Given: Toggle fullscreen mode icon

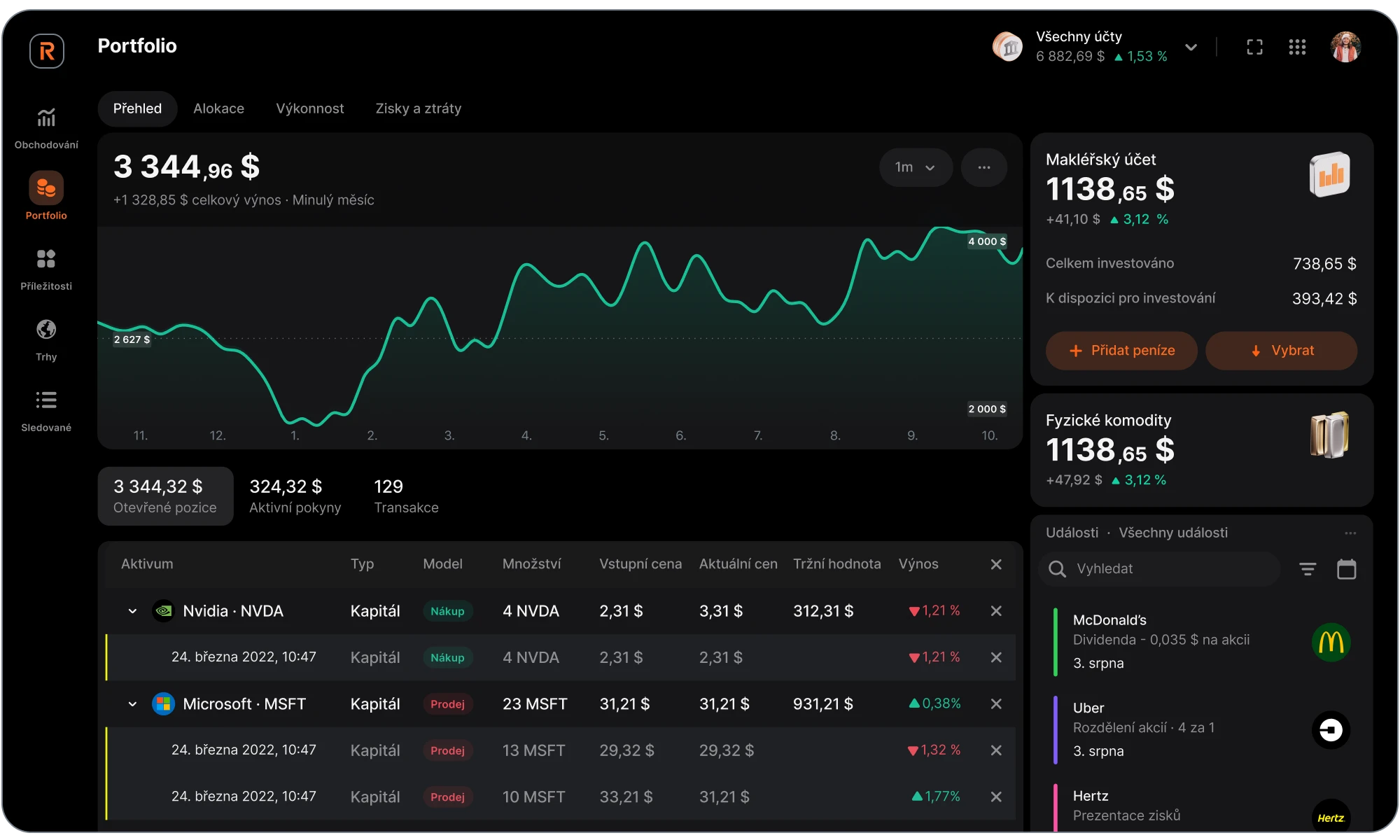Looking at the screenshot, I should (x=1254, y=48).
